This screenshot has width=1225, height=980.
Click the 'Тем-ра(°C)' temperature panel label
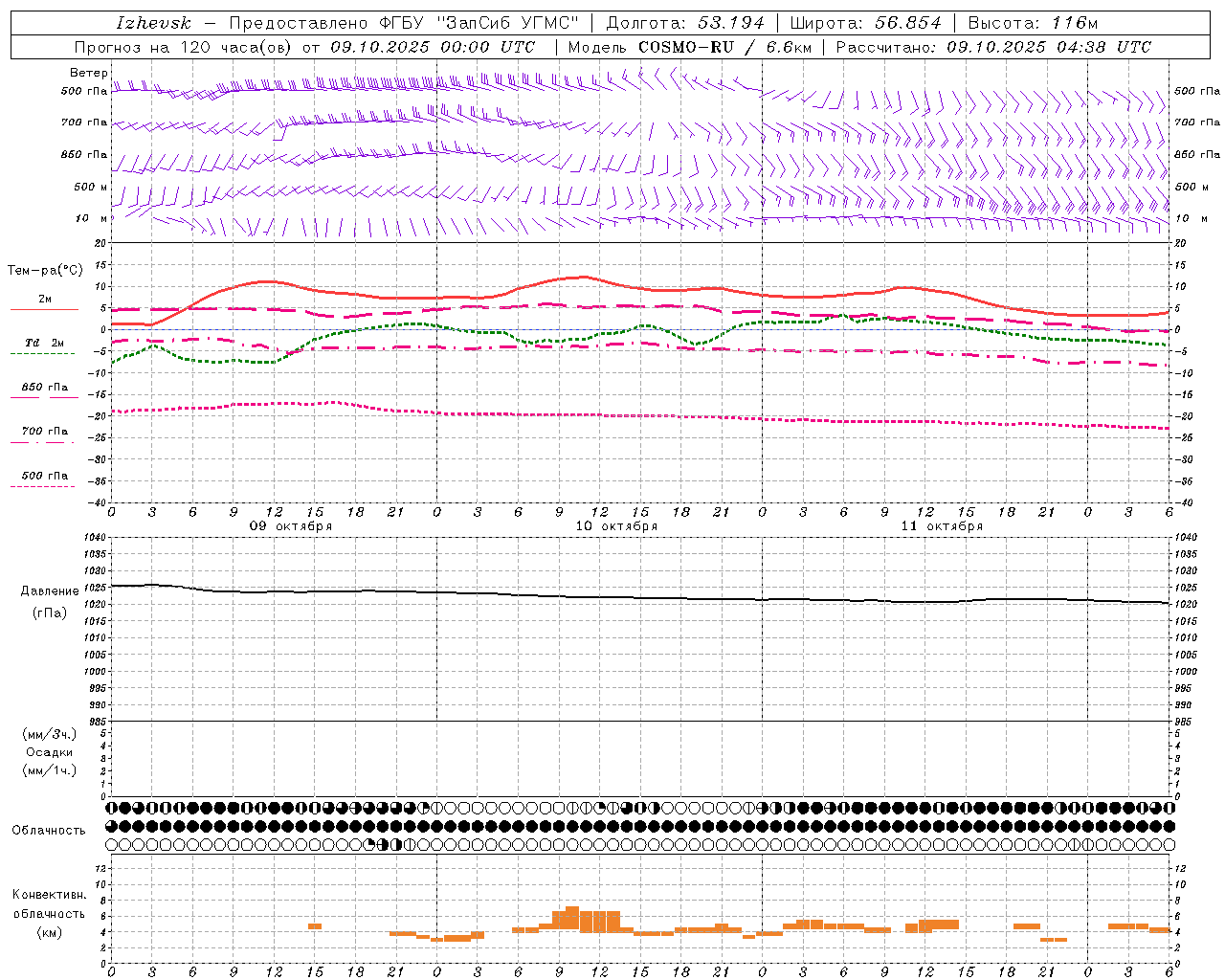tap(45, 271)
